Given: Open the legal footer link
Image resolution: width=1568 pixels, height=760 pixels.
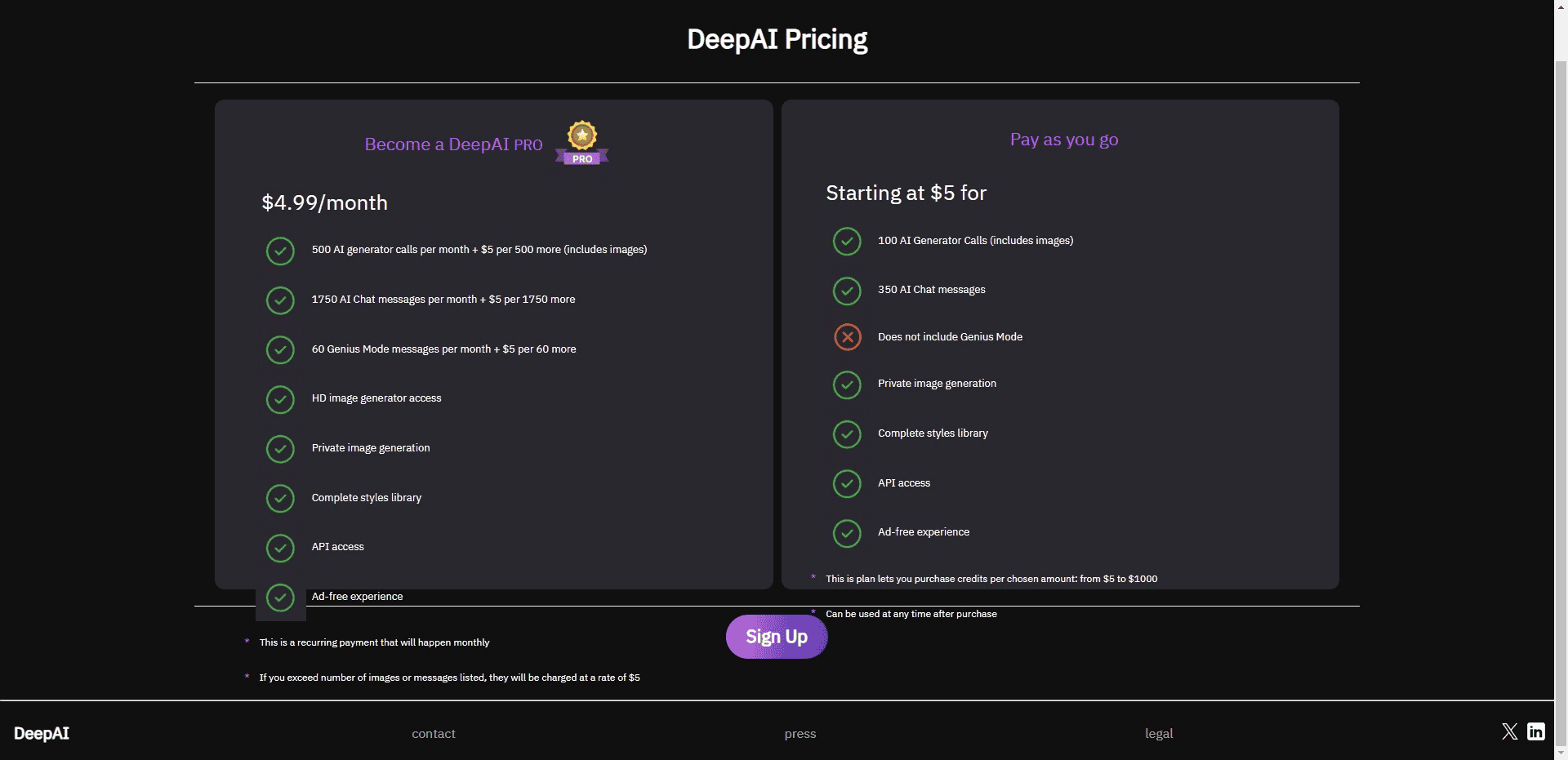Looking at the screenshot, I should click(x=1159, y=734).
